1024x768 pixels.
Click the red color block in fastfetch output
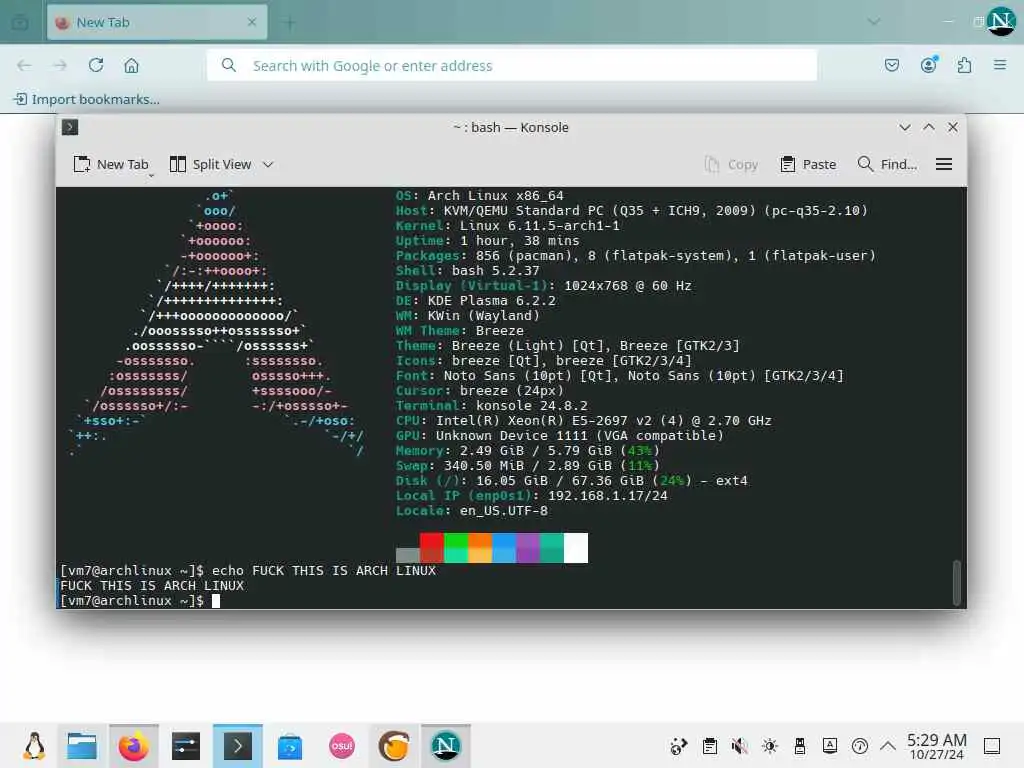432,547
